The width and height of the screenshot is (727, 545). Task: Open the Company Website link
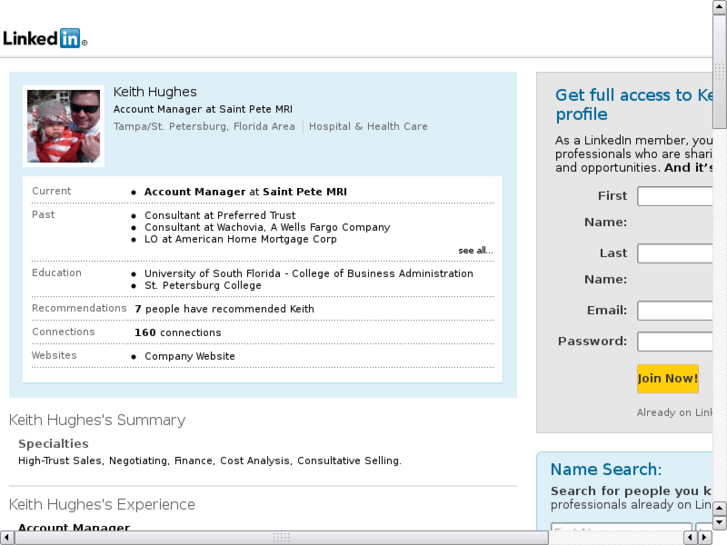190,356
